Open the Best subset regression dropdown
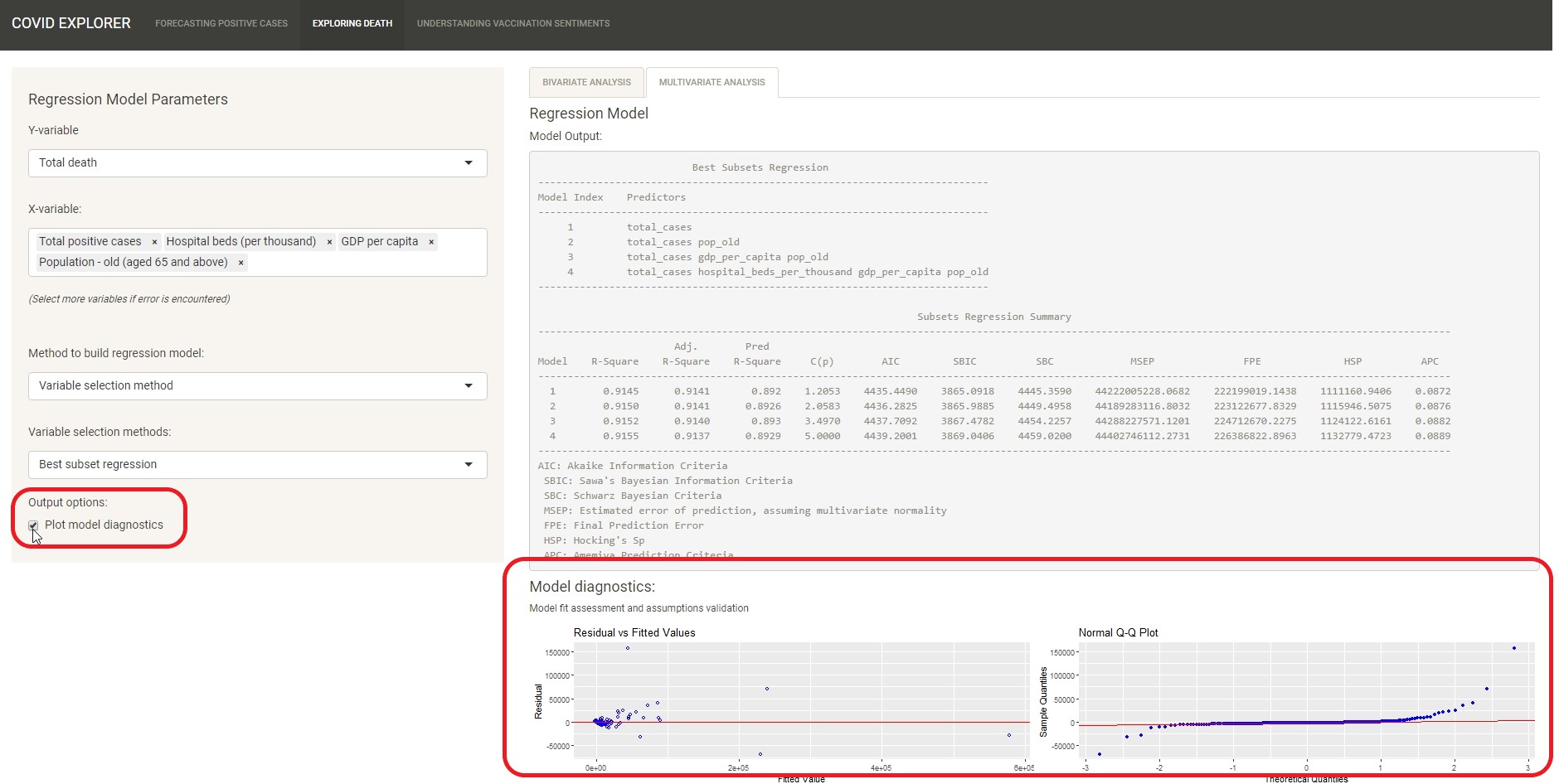Screen dimensions: 1559x784 click(x=257, y=465)
